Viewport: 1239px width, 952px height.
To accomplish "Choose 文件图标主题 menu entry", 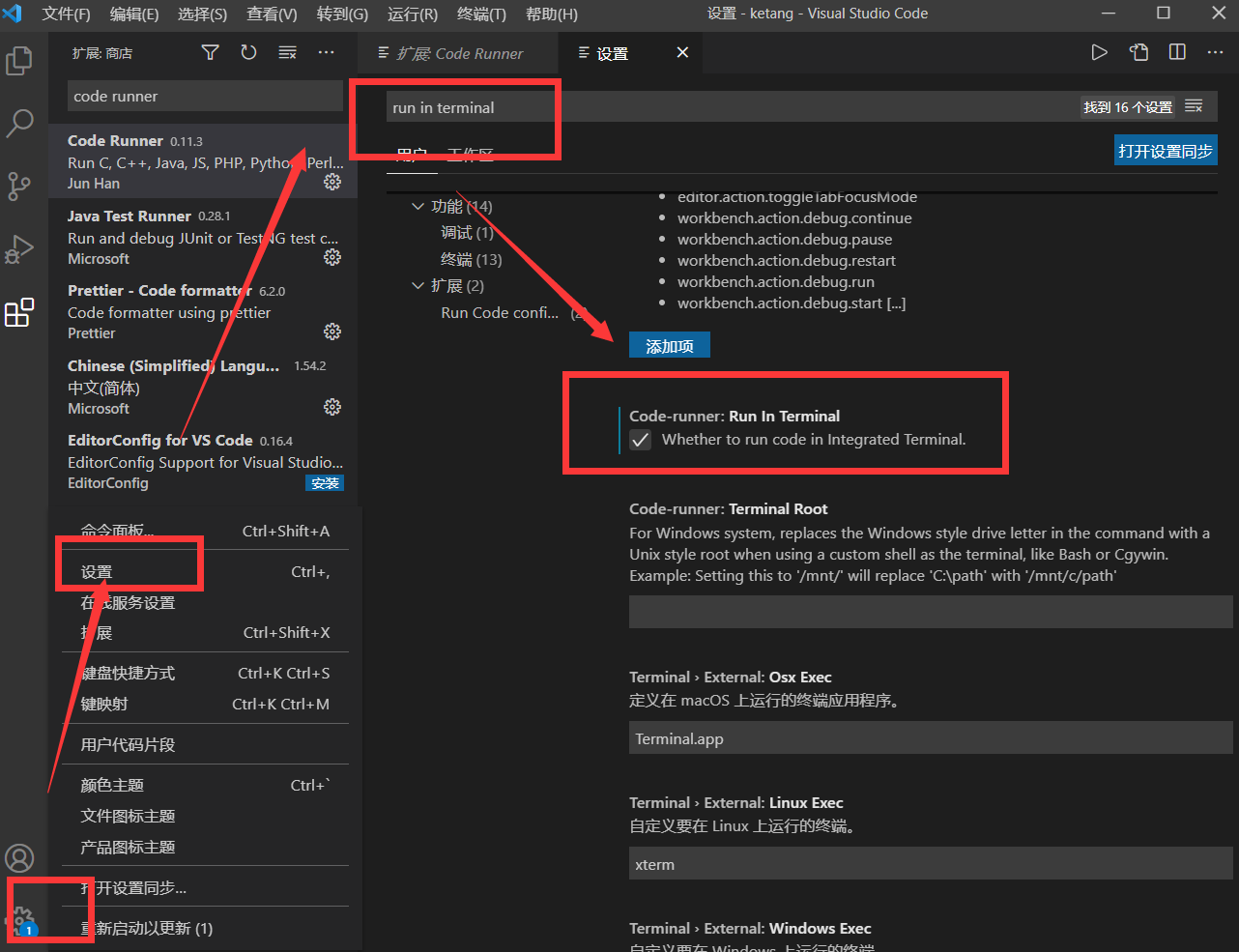I will coord(205,816).
